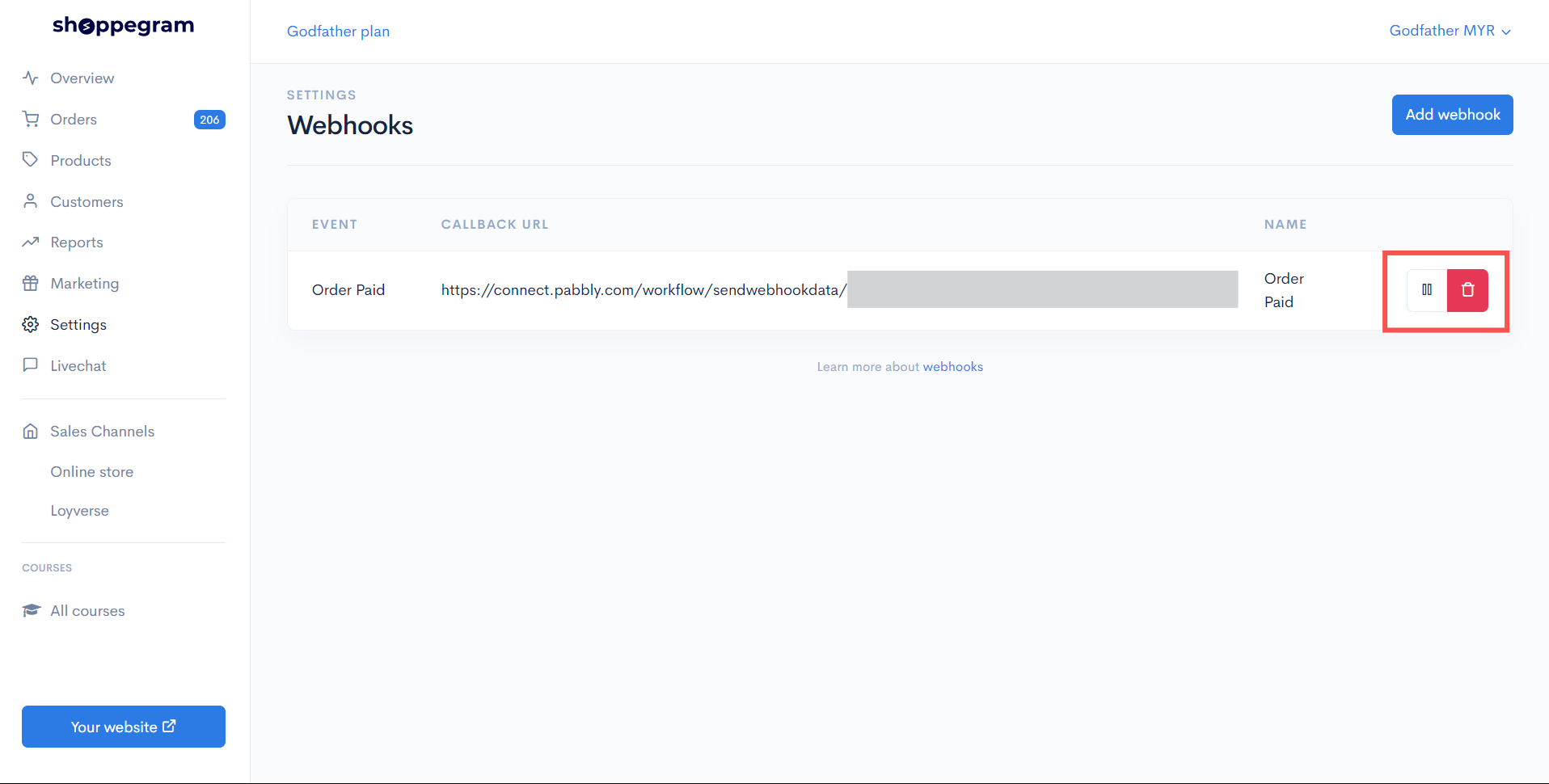
Task: Click the Customers person icon
Action: coord(31,201)
